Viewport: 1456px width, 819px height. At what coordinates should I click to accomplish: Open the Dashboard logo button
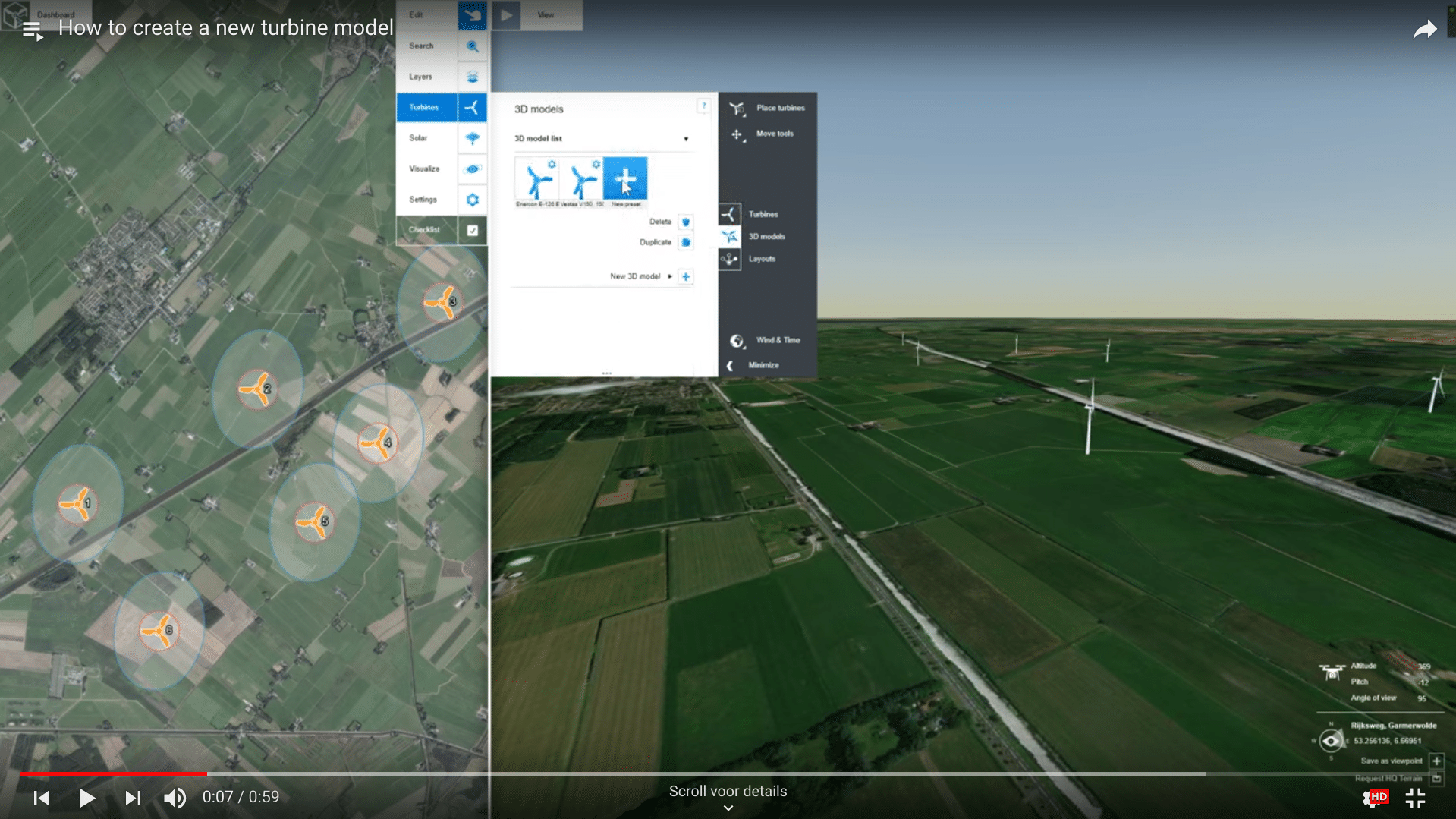pos(15,14)
